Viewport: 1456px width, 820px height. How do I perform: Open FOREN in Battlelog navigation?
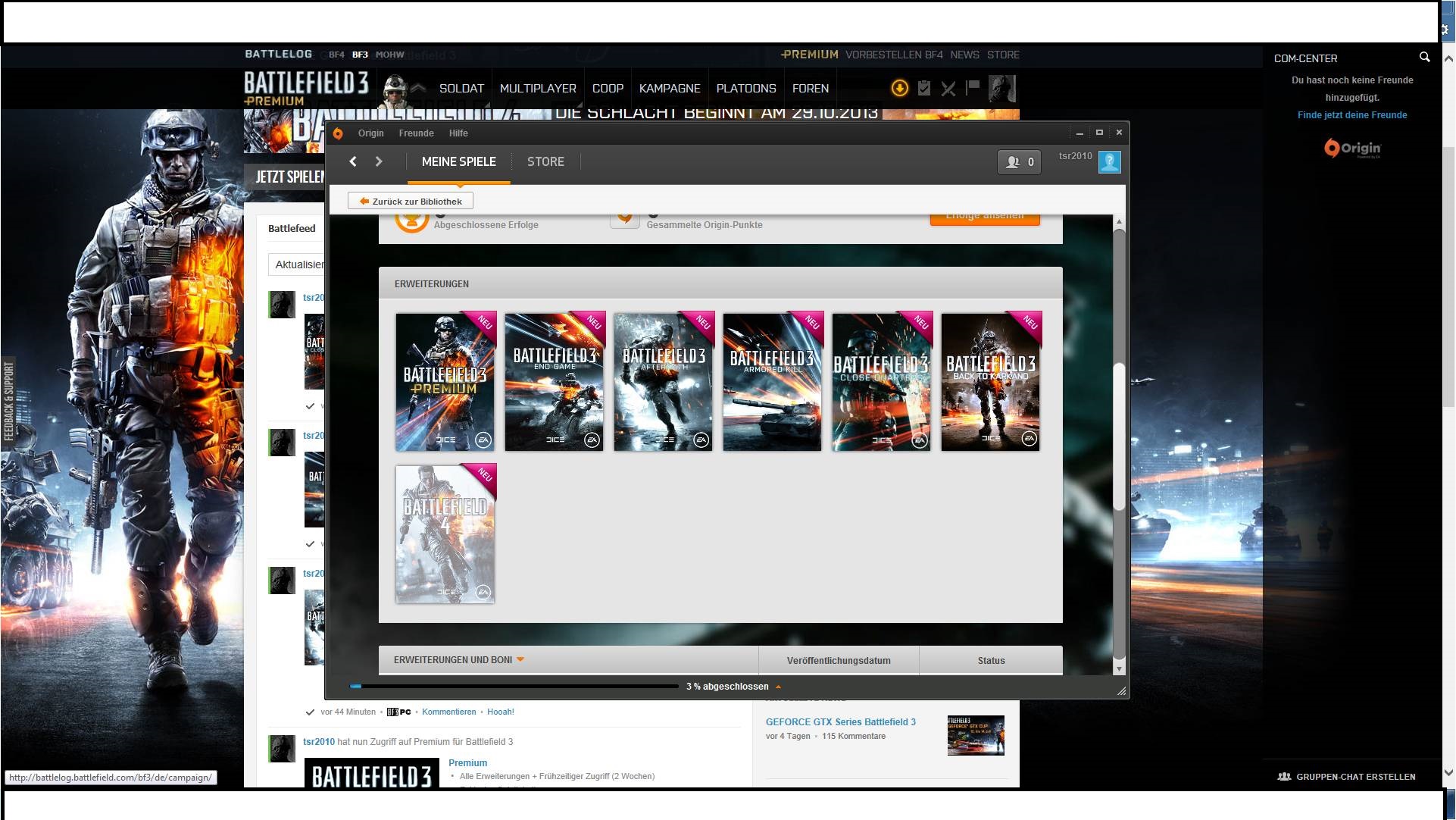coord(811,89)
